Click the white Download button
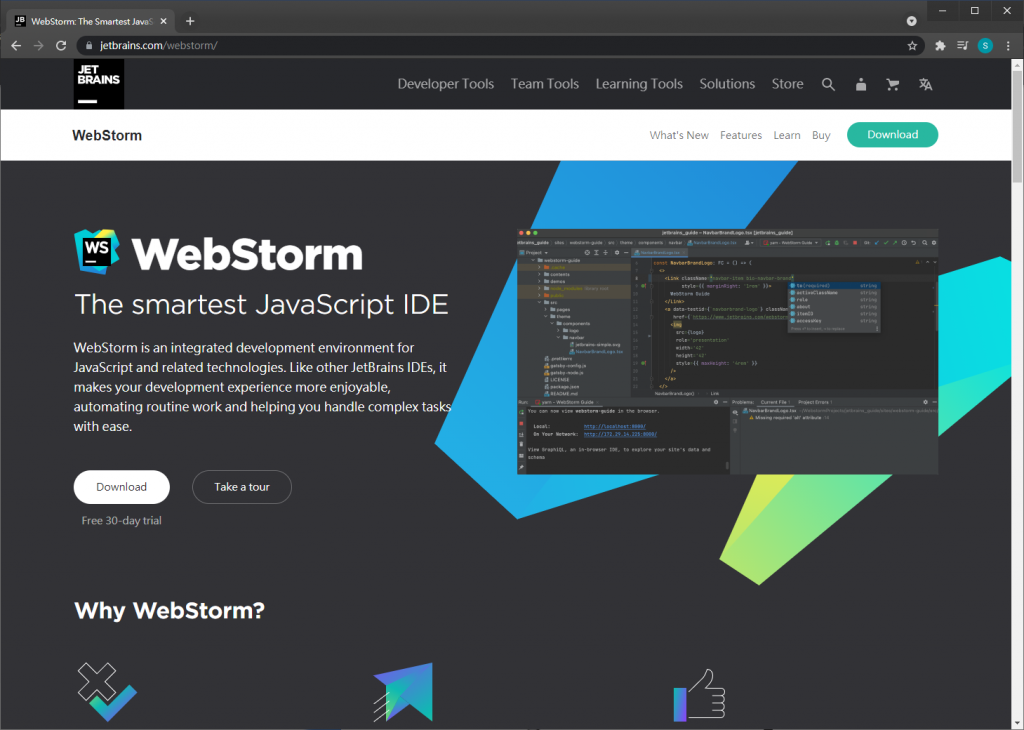Screen dimensions: 1024x730 121,487
